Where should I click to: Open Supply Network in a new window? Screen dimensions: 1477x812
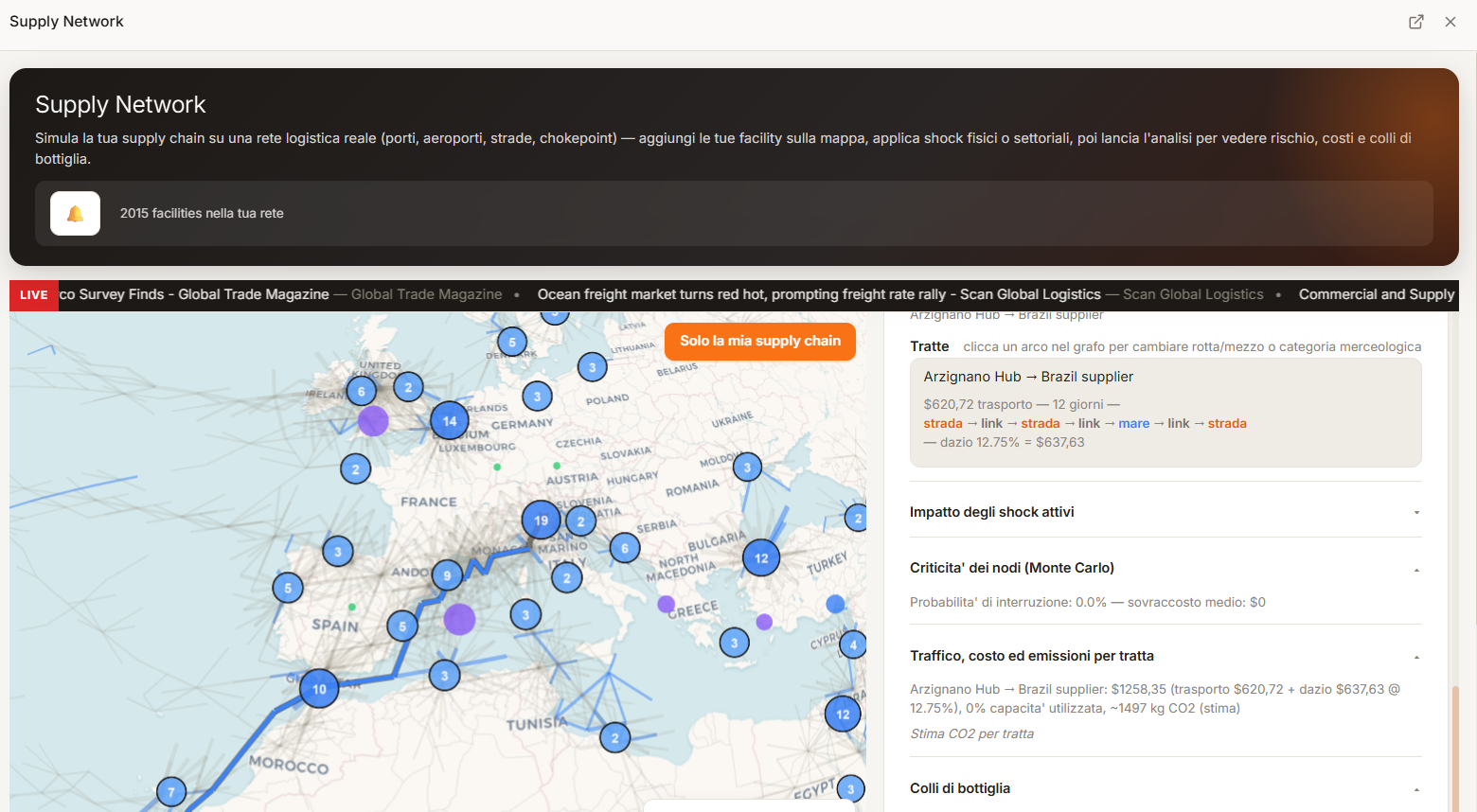click(x=1416, y=22)
